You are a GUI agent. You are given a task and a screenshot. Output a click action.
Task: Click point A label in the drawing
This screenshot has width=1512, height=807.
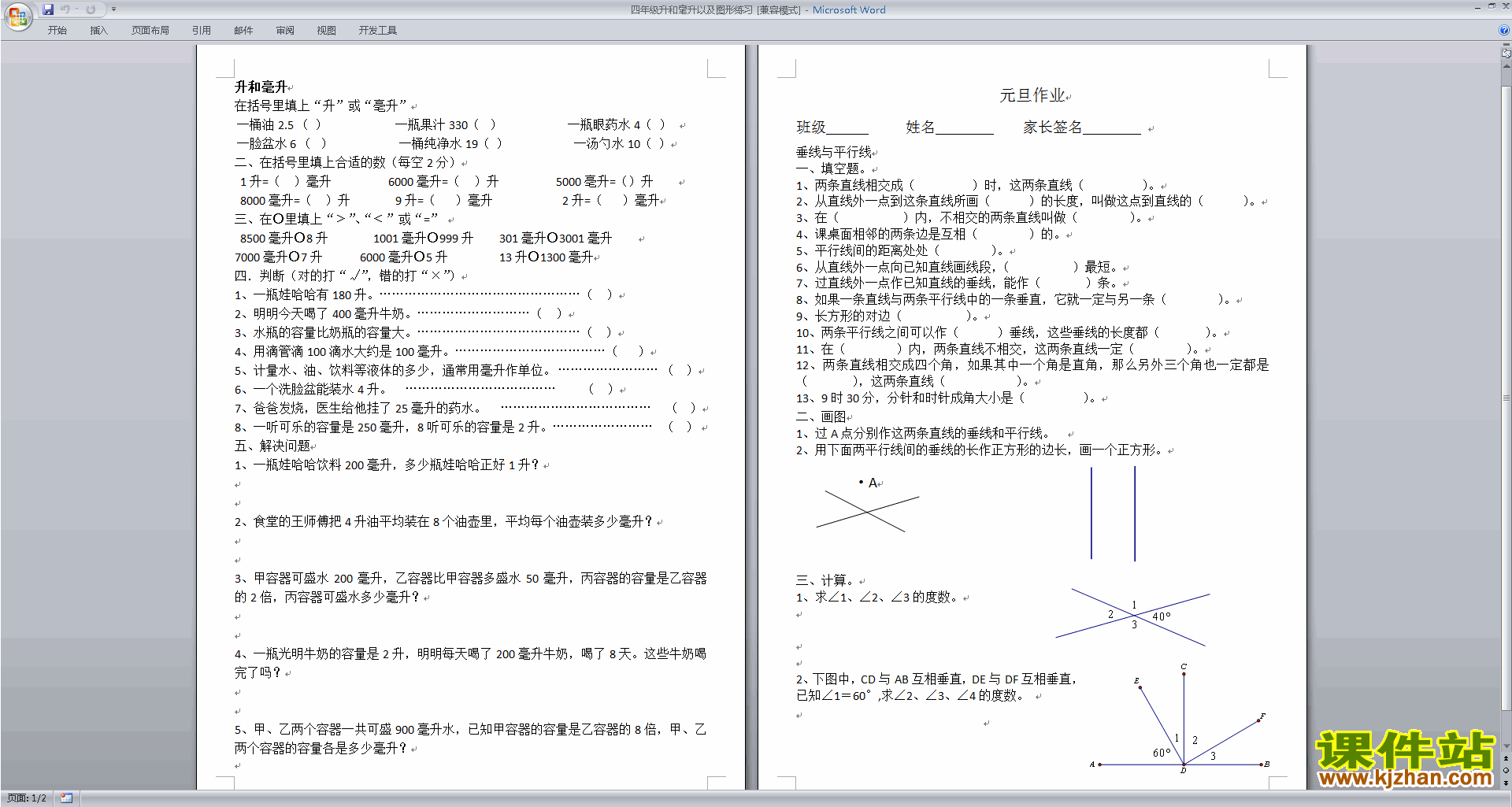[x=873, y=483]
